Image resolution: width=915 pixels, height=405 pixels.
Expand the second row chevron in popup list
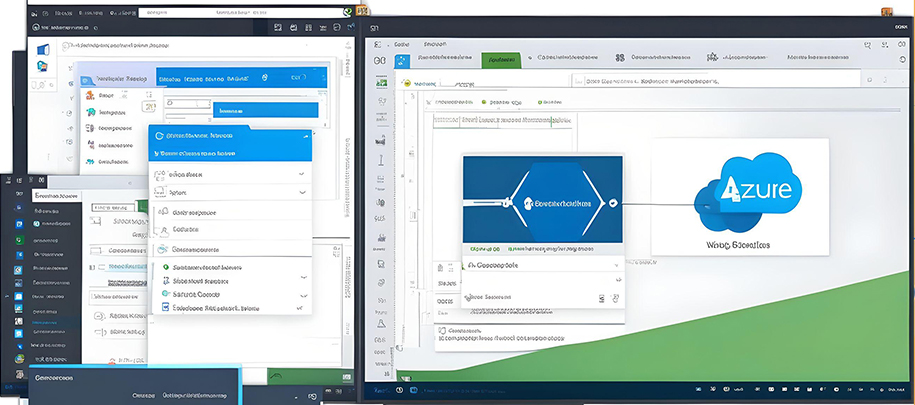tap(302, 192)
